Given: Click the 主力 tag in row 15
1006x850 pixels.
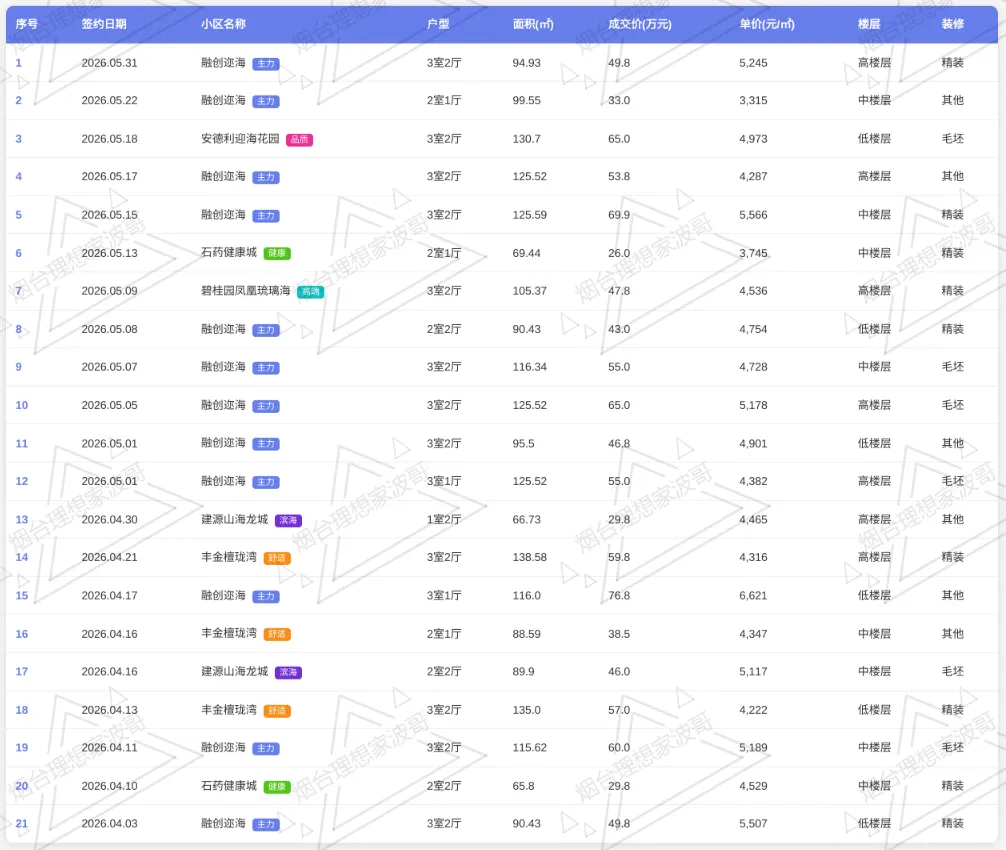Looking at the screenshot, I should (x=266, y=597).
